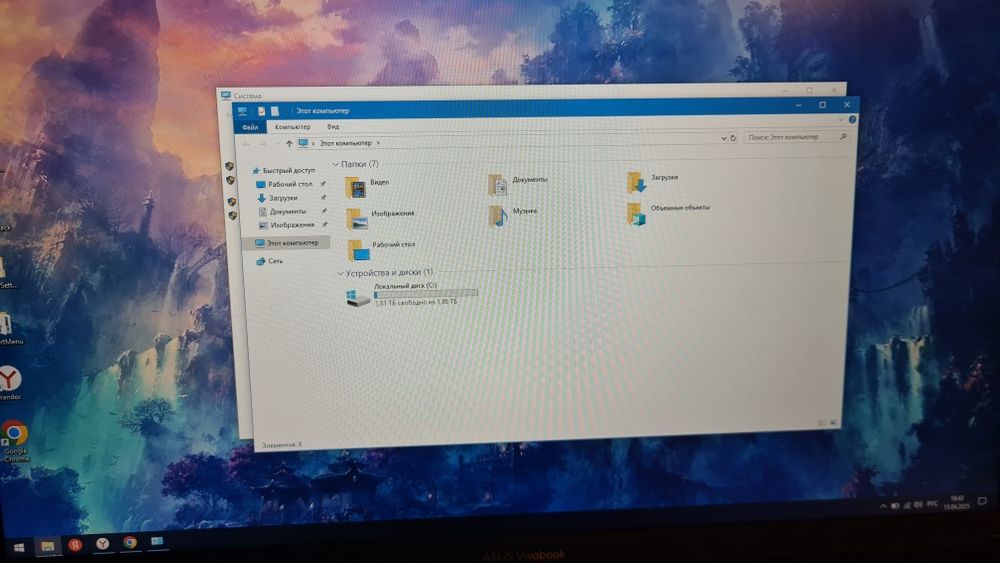The image size is (1000, 563).
Task: Click disk C usage bar
Action: tap(426, 294)
